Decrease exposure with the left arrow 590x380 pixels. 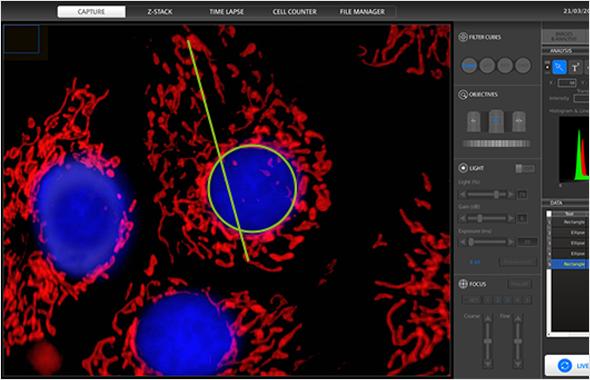click(462, 242)
